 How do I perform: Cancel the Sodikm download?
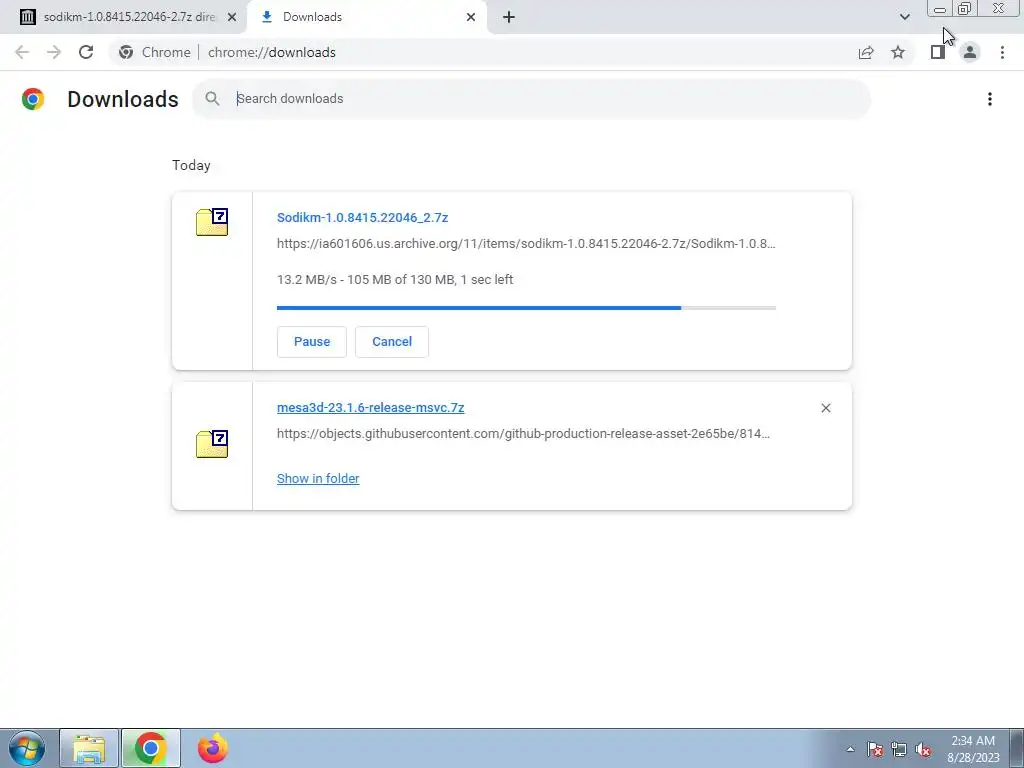392,342
